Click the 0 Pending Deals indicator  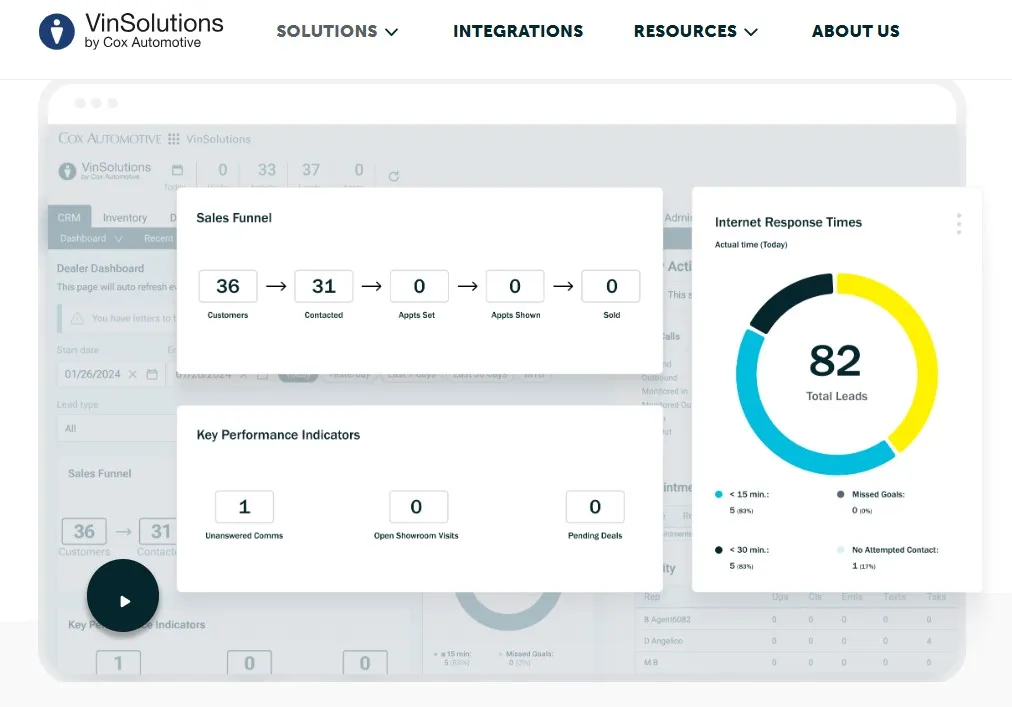click(595, 507)
